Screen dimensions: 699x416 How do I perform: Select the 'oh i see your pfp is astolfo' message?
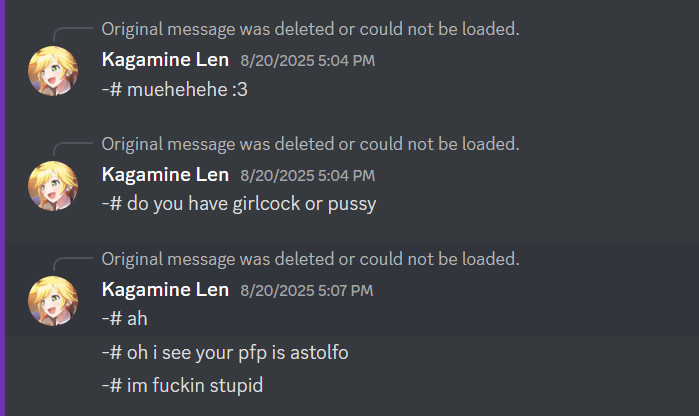[225, 353]
